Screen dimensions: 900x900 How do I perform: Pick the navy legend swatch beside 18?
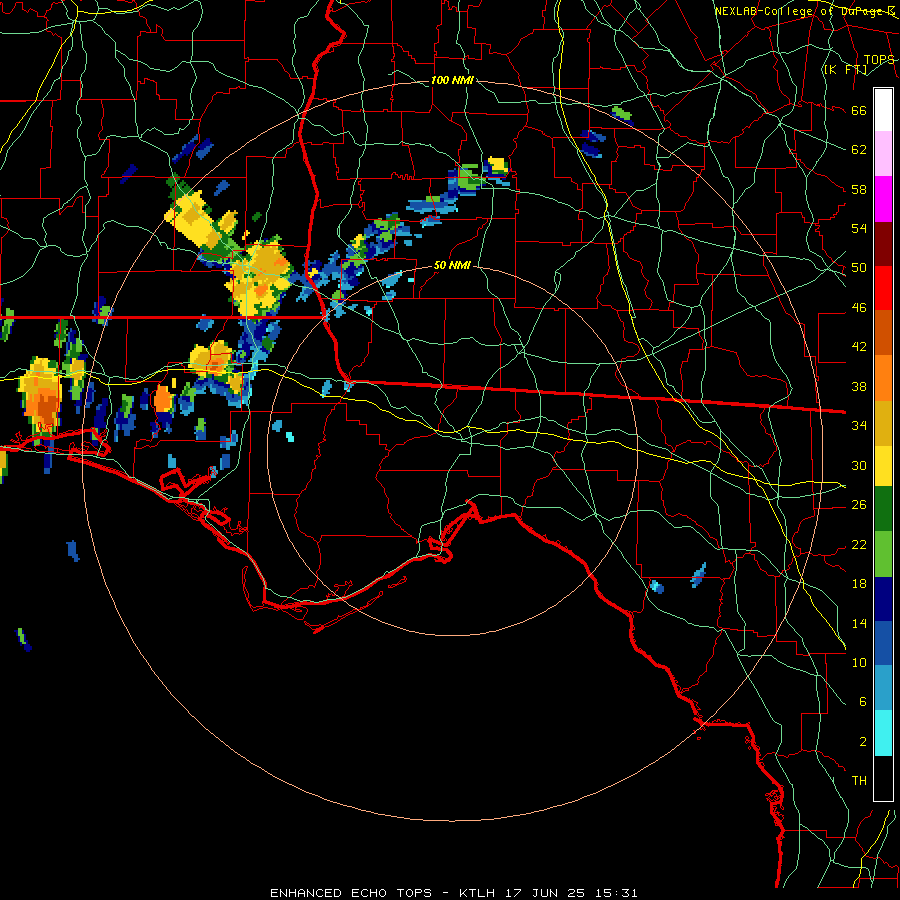(x=883, y=597)
